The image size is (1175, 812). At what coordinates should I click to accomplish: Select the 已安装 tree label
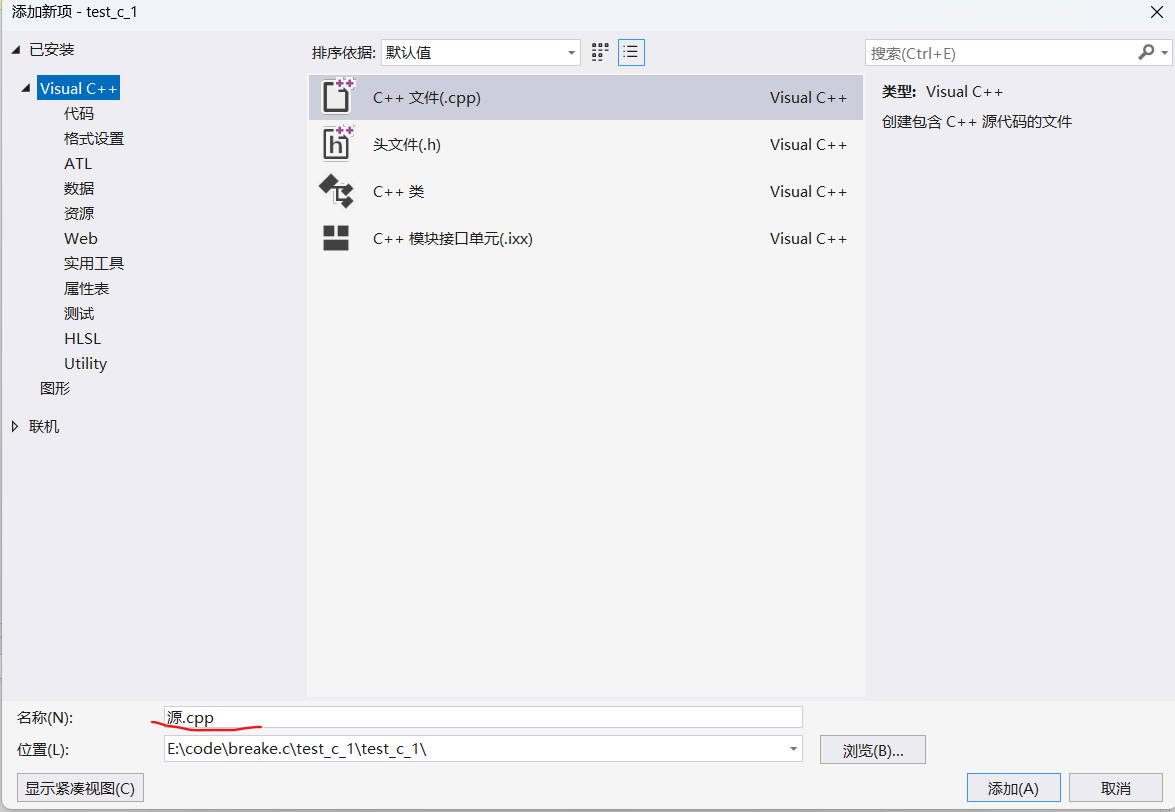point(52,49)
